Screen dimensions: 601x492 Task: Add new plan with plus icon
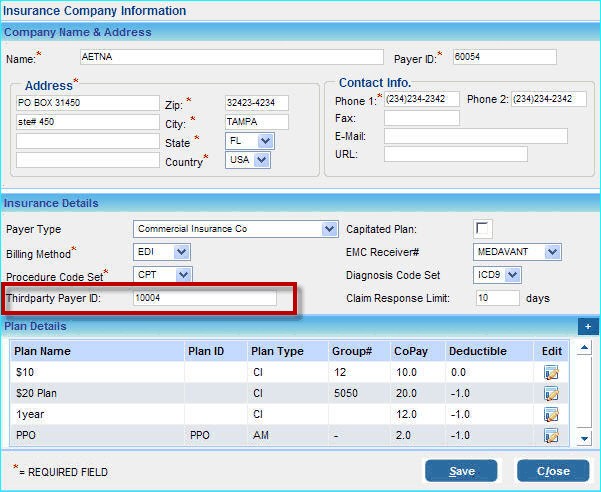pyautogui.click(x=588, y=326)
